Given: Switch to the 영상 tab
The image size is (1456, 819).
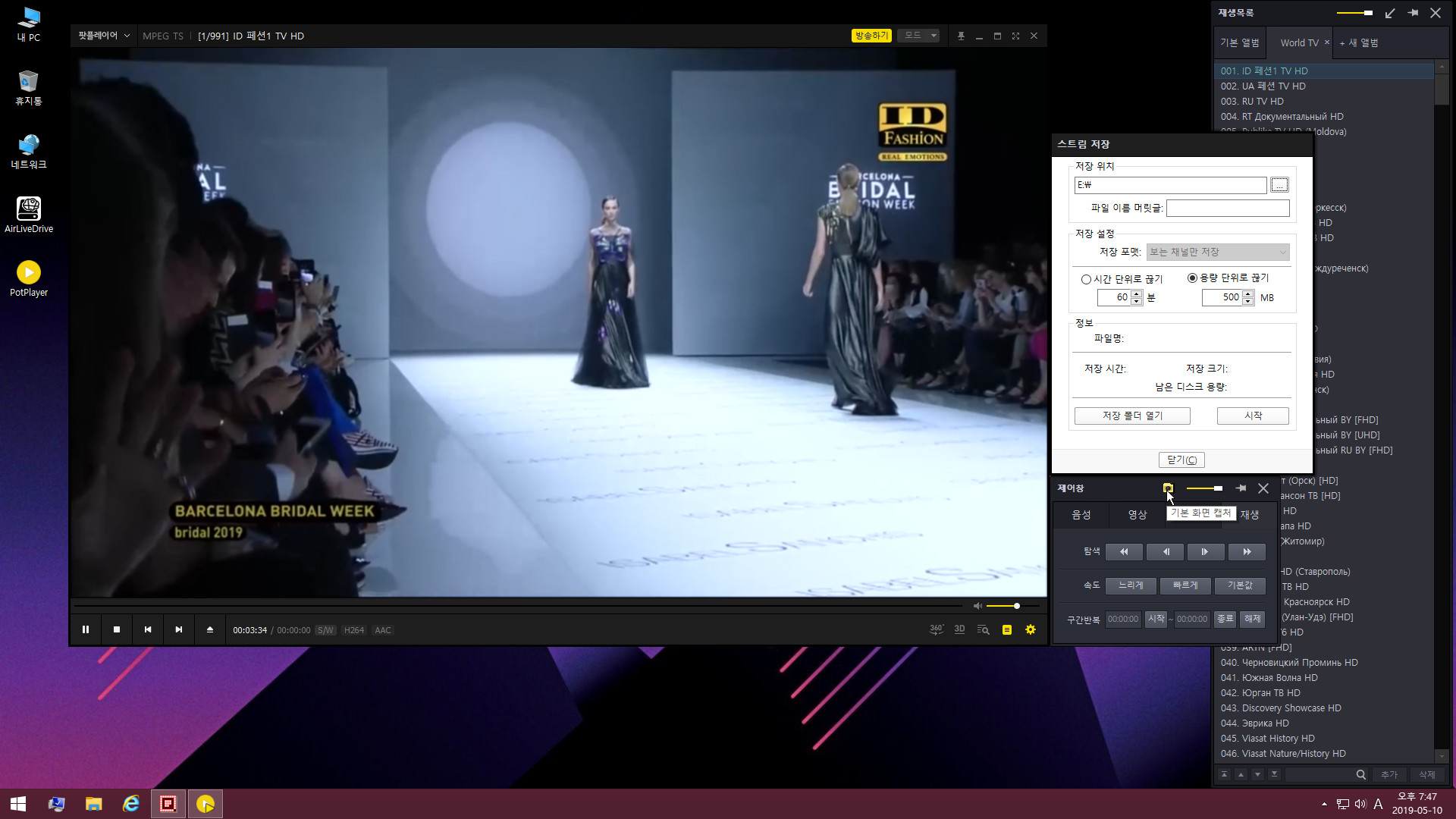Looking at the screenshot, I should (x=1137, y=514).
